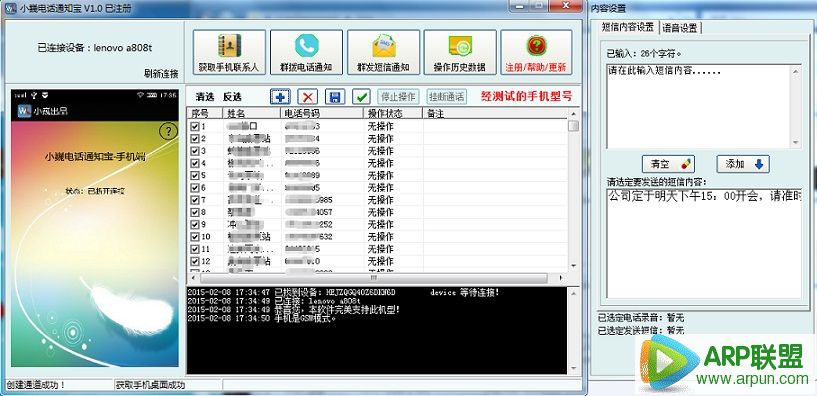Toggle checkbox for contact row 6
The height and width of the screenshot is (396, 817).
pyautogui.click(x=195, y=188)
